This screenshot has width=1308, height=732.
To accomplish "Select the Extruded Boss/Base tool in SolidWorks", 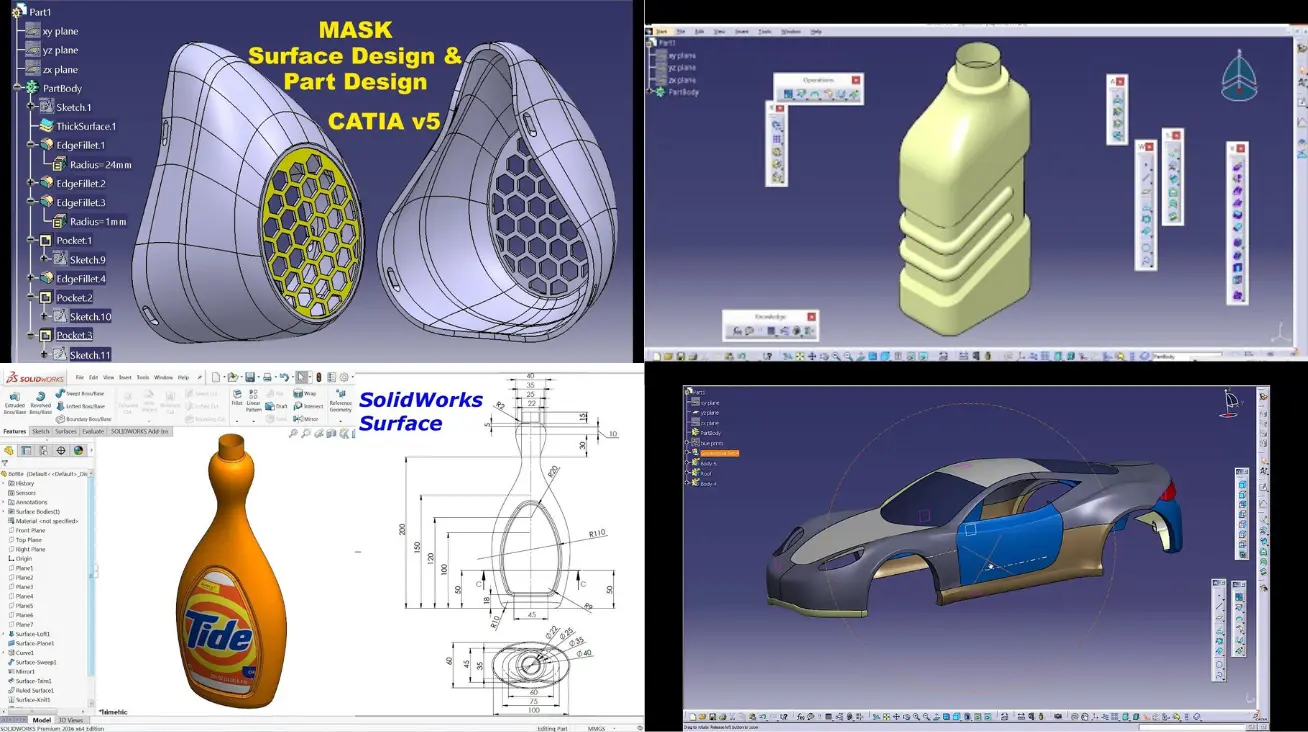I will click(x=13, y=396).
